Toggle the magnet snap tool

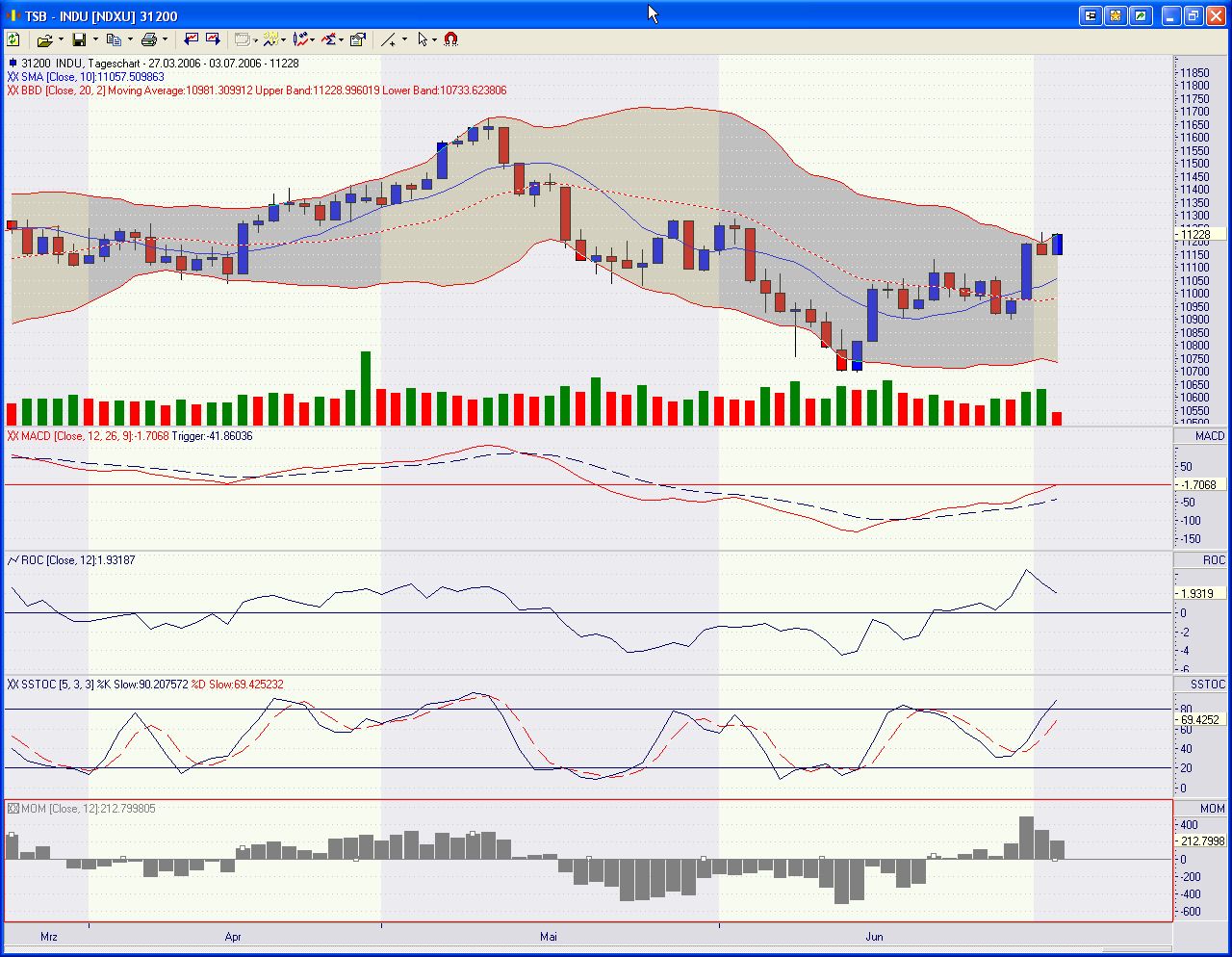(x=449, y=39)
